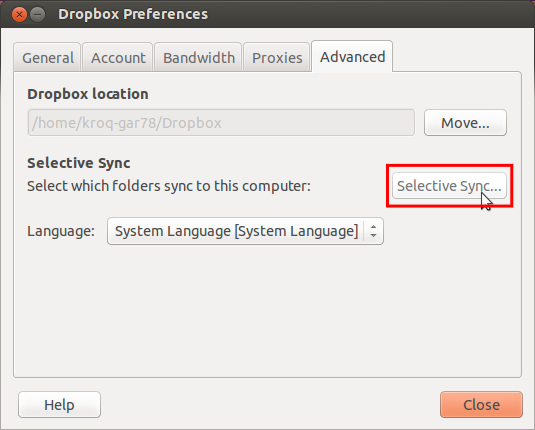Viewport: 535px width, 430px height.
Task: Click the Dropbox location path field
Action: click(221, 123)
